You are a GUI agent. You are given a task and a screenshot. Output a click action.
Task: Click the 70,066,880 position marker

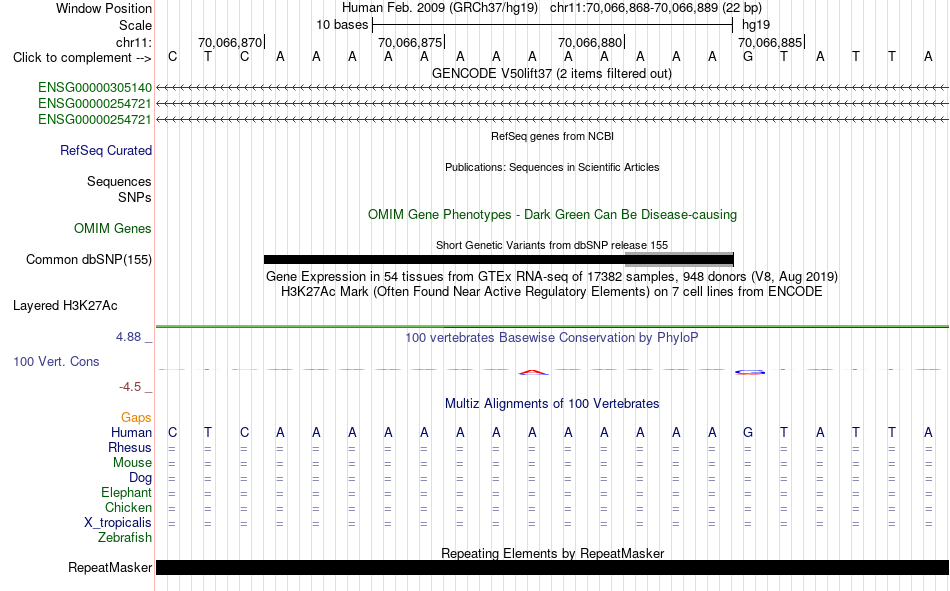point(590,42)
